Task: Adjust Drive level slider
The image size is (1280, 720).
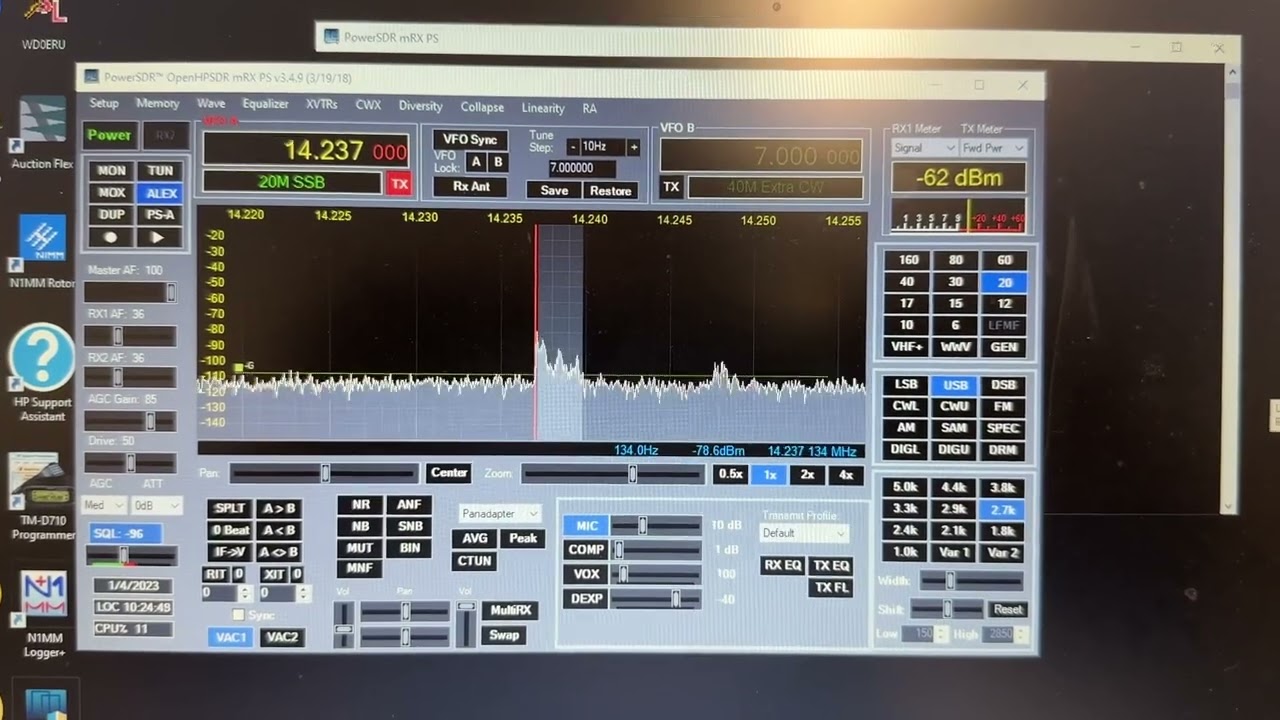Action: tap(130, 463)
